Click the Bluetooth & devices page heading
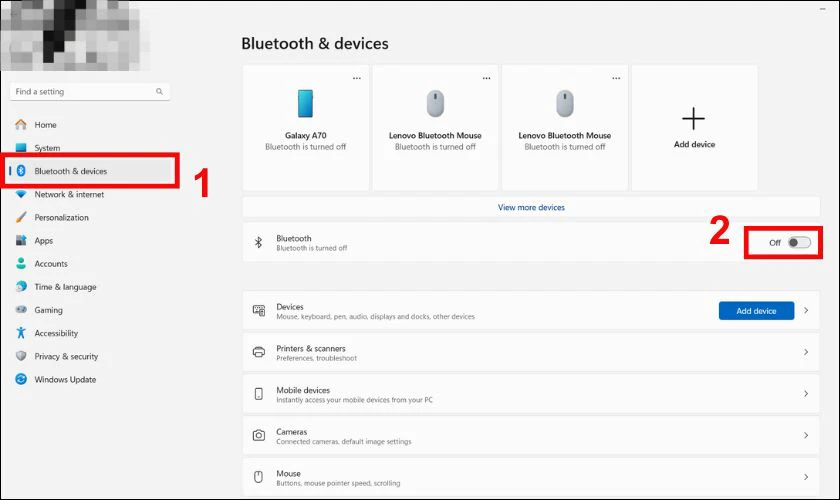This screenshot has height=500, width=840. 315,43
